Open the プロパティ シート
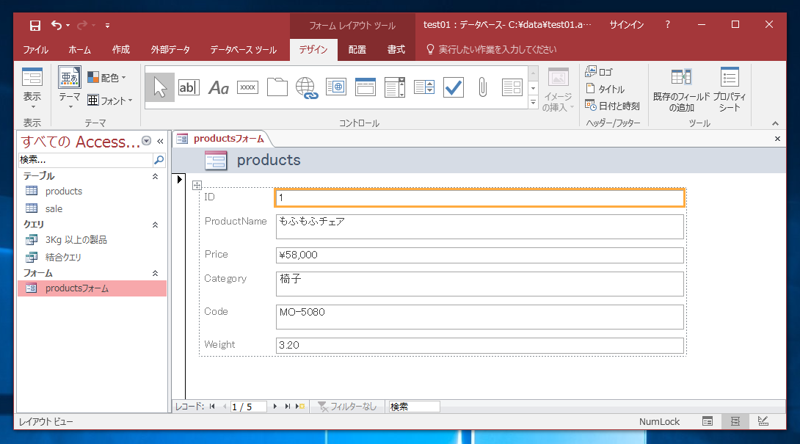 (730, 89)
